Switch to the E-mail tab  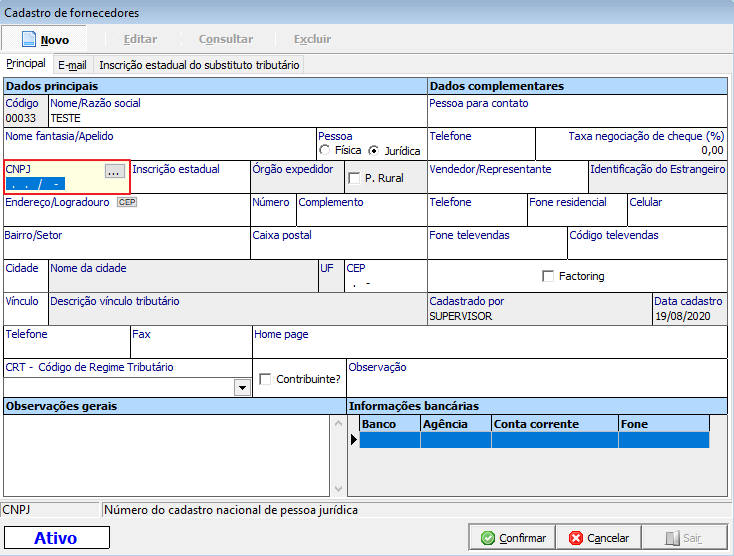pyautogui.click(x=72, y=64)
